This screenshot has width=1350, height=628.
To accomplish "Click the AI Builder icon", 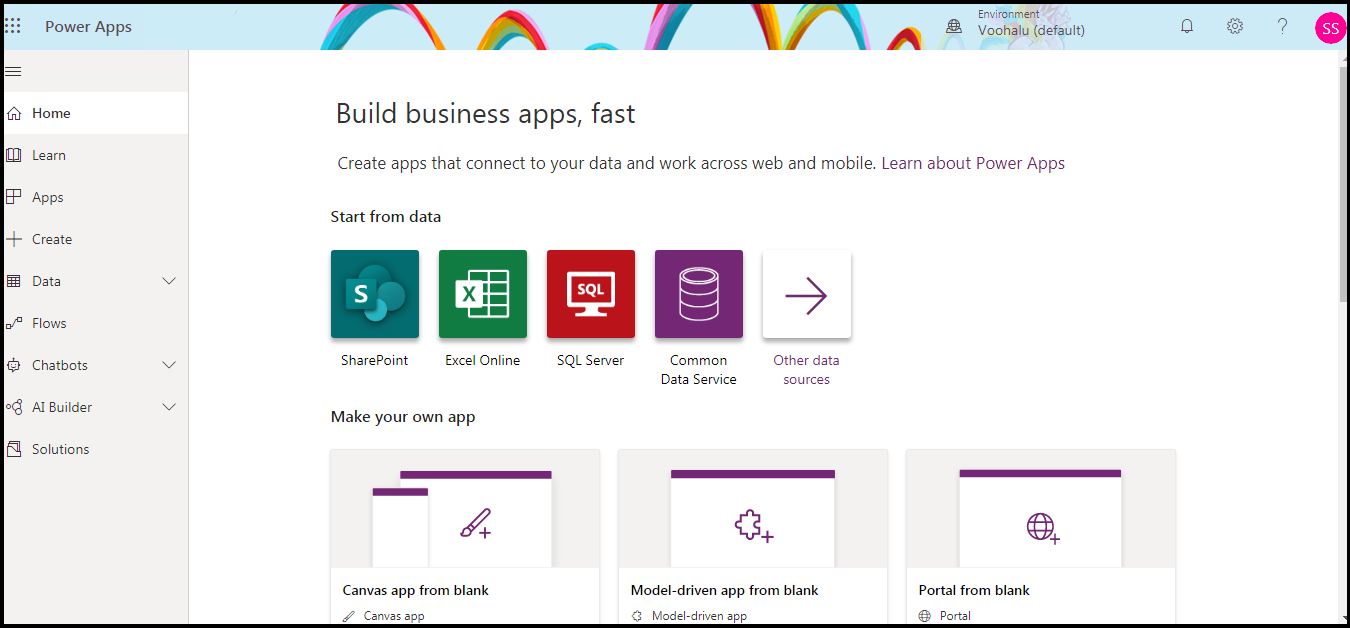I will pos(14,407).
